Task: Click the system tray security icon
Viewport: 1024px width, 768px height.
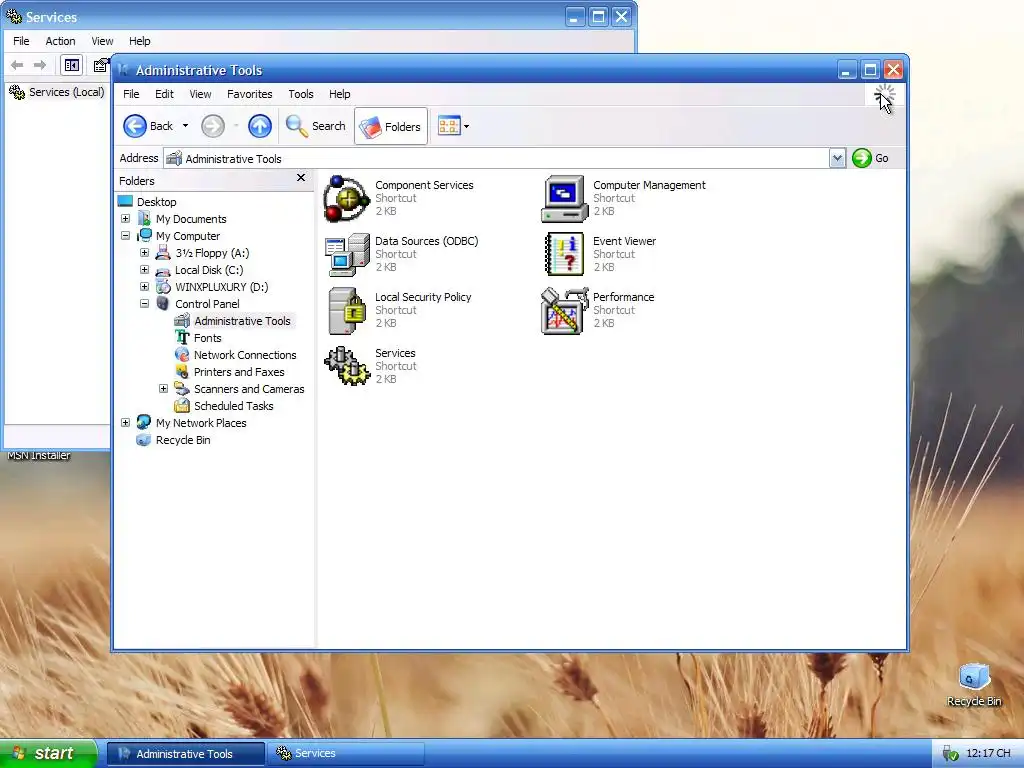Action: coord(950,754)
